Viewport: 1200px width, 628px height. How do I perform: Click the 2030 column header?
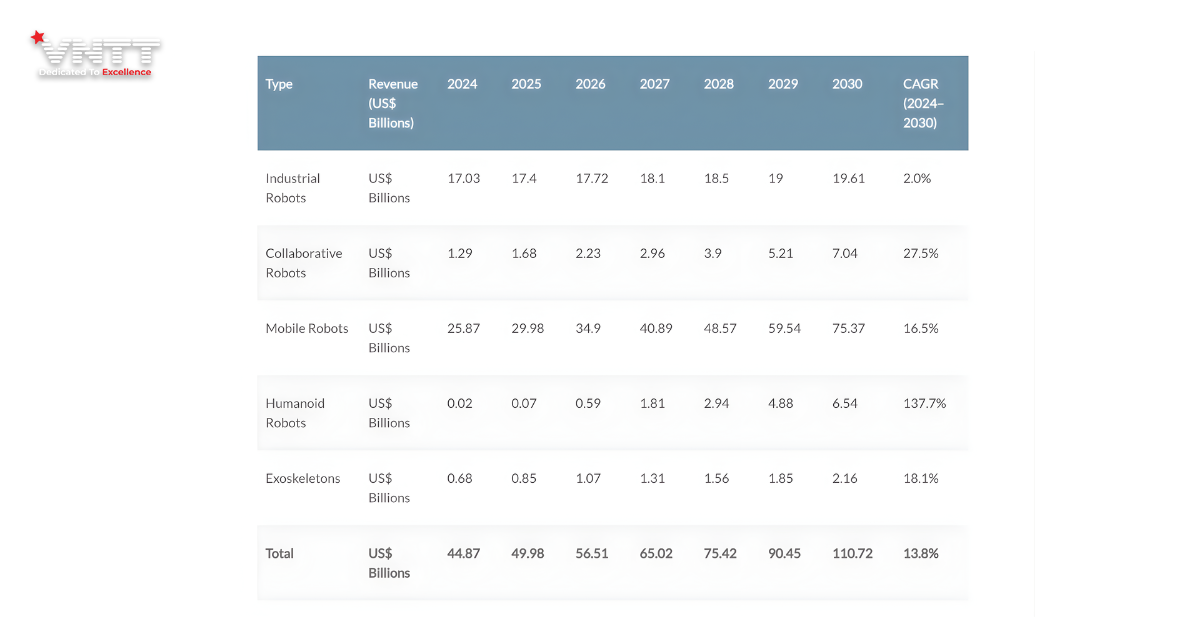click(x=847, y=84)
